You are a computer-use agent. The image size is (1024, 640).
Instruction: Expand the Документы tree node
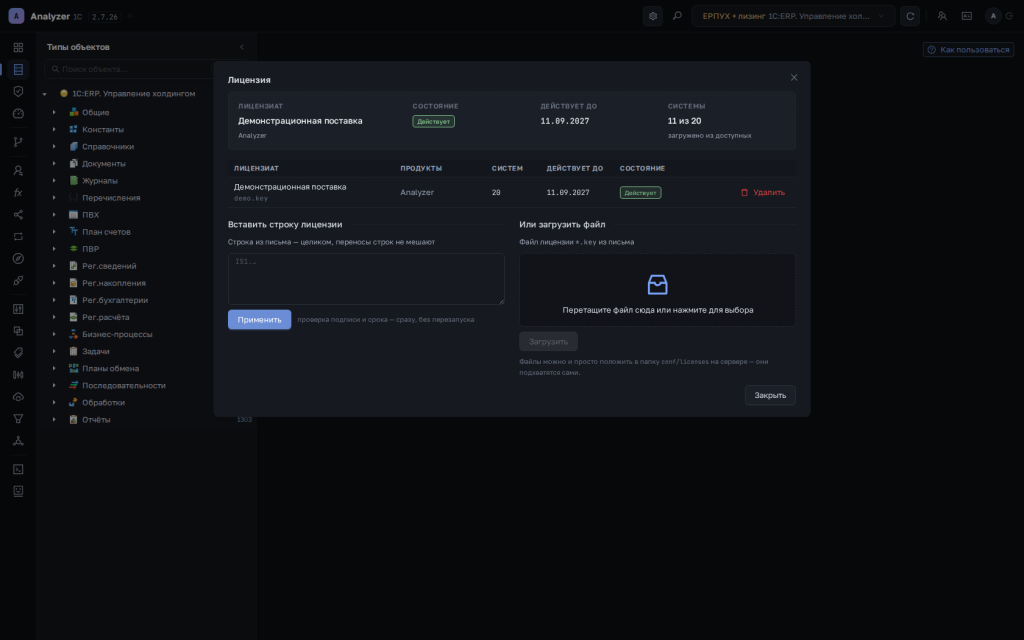click(x=54, y=163)
